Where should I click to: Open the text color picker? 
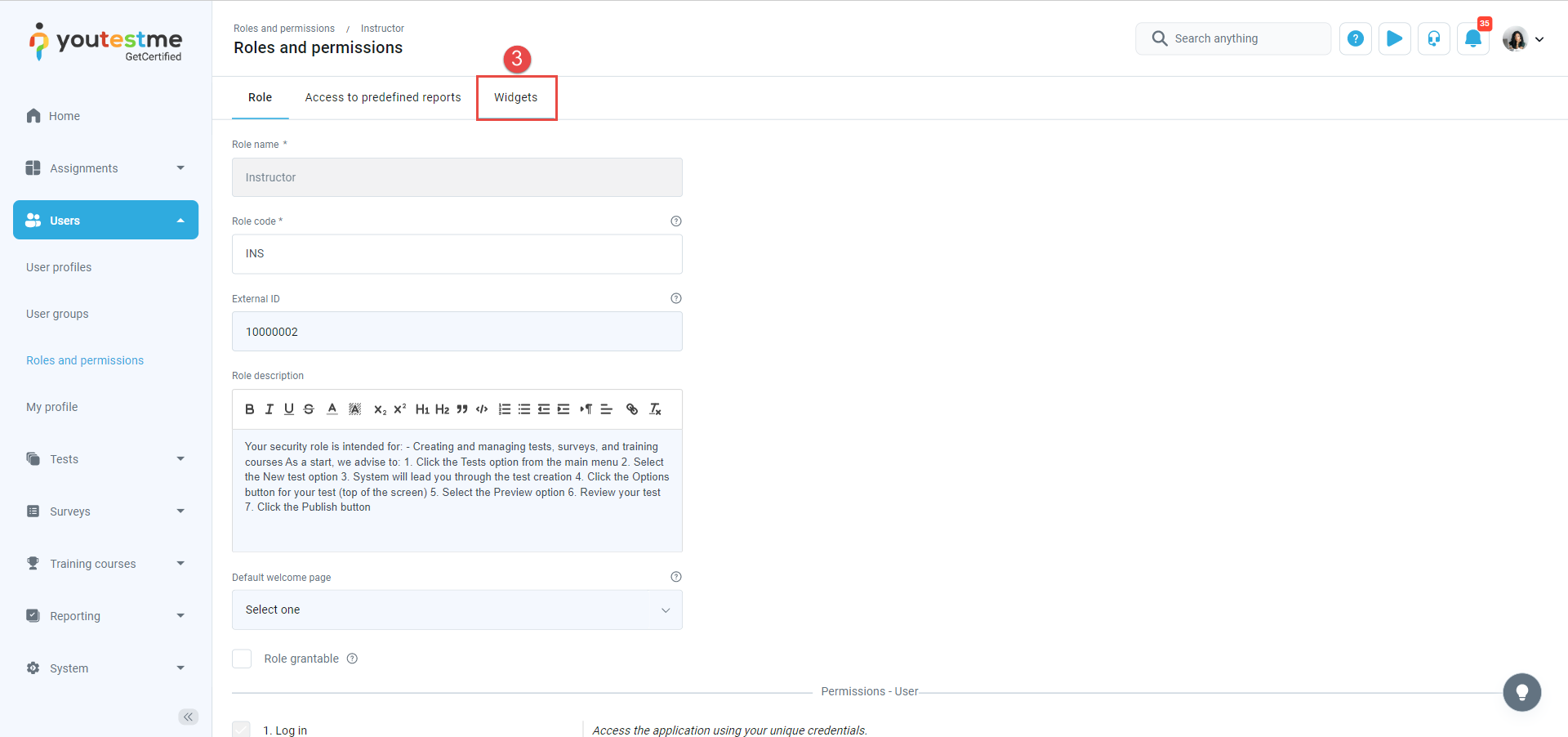(x=332, y=409)
